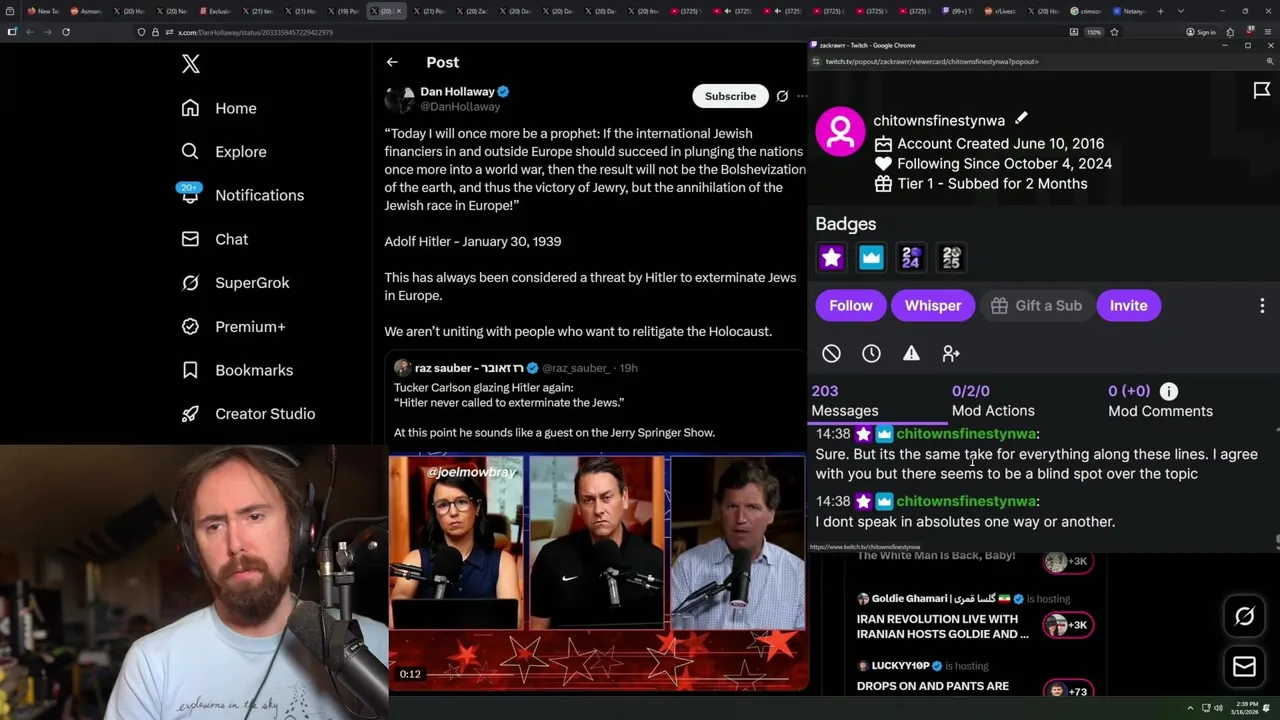Open Explore in the X sidebar

click(x=224, y=152)
